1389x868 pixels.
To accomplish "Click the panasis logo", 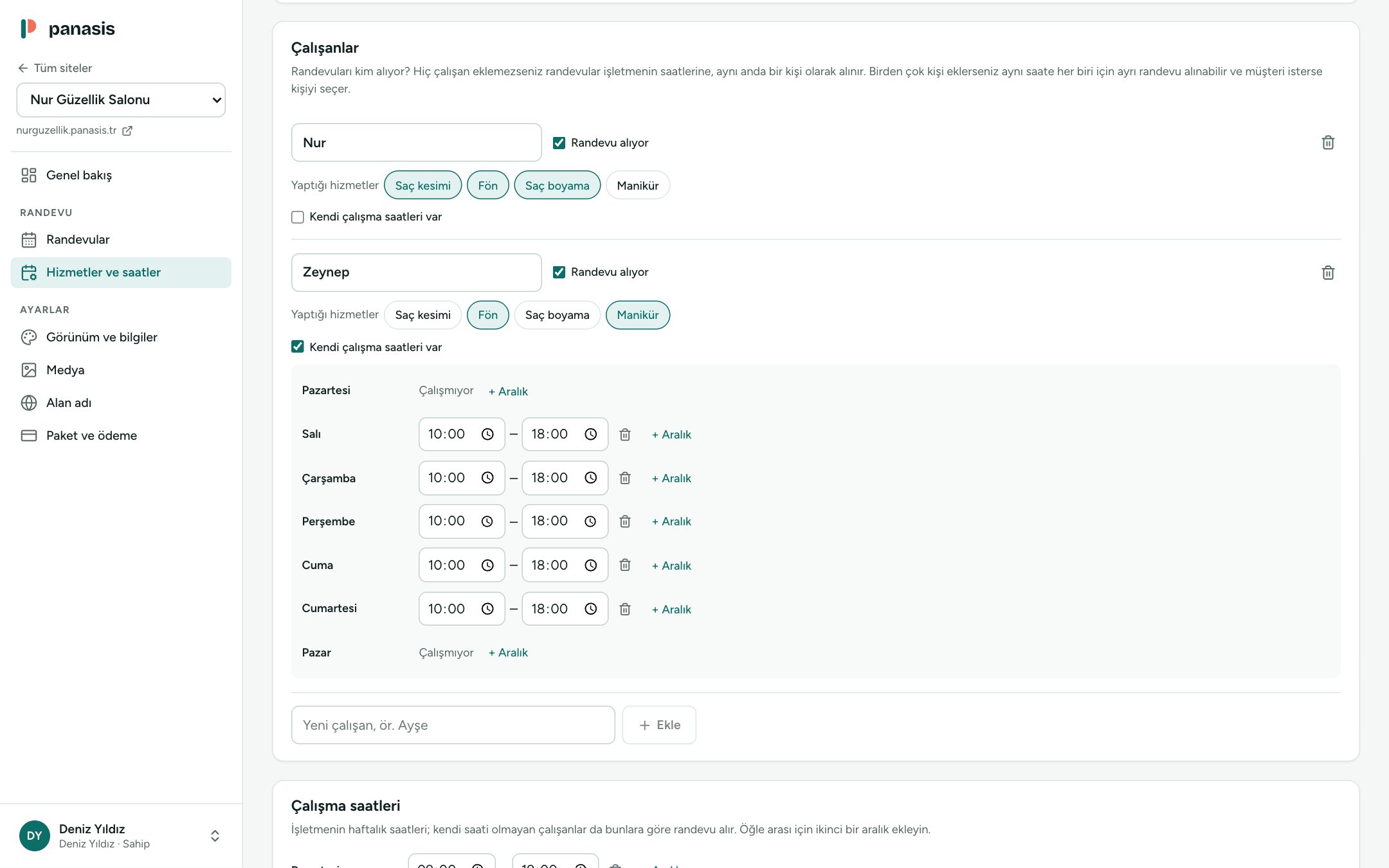I will tap(68, 29).
